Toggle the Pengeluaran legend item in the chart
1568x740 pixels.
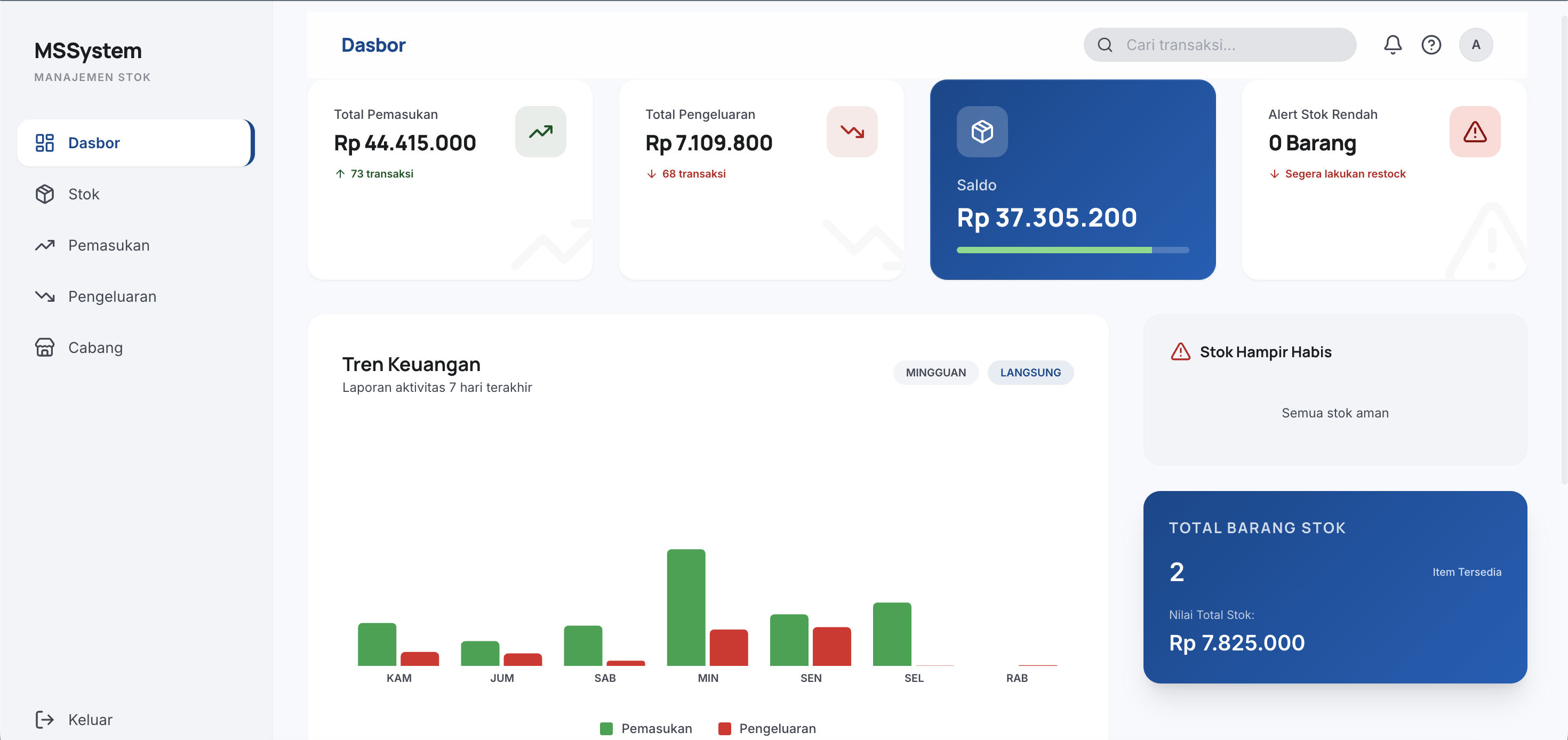point(767,728)
